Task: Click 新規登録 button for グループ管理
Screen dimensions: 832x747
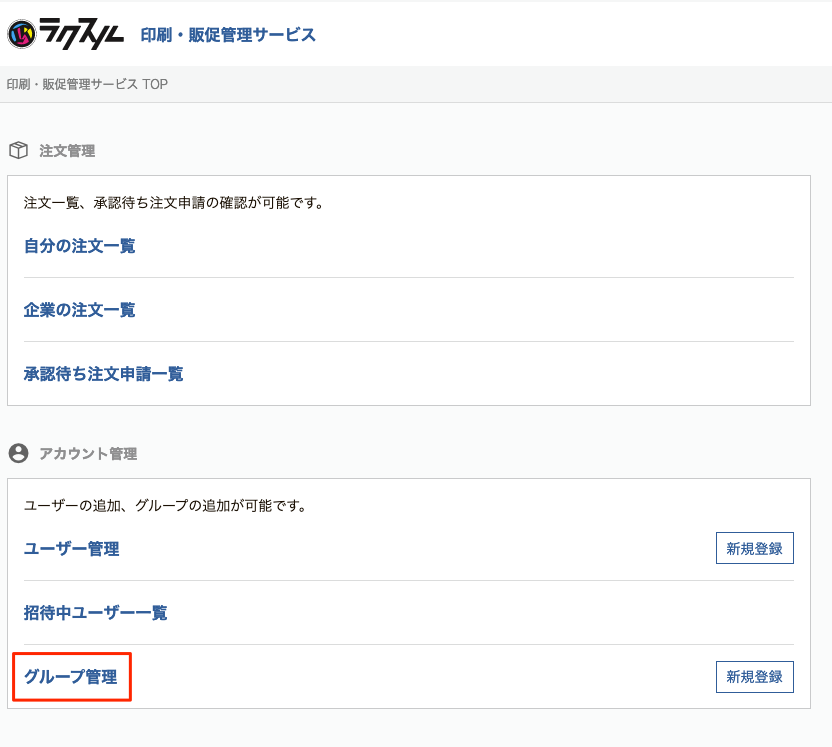Action: (x=755, y=677)
